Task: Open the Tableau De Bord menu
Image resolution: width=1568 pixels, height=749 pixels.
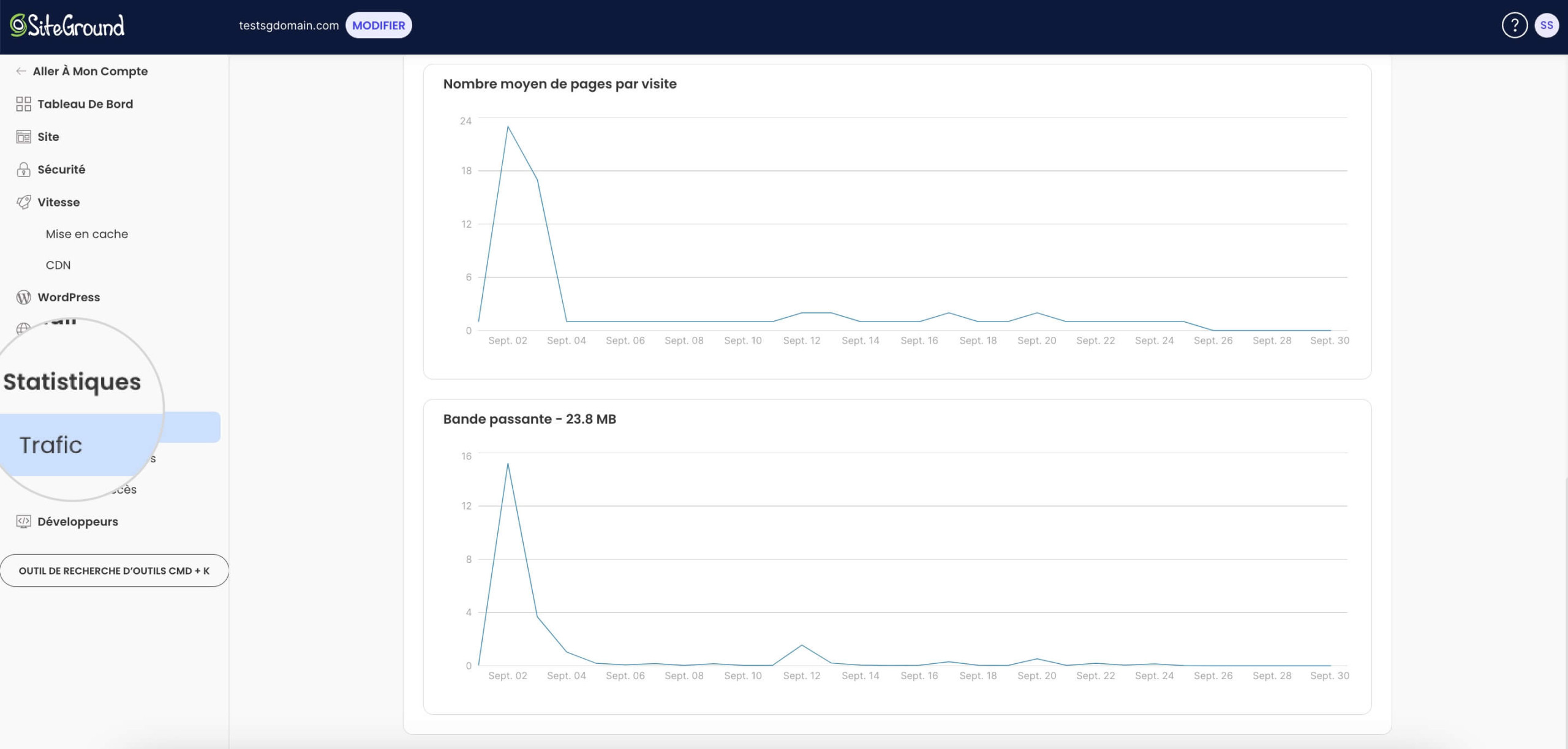Action: pos(85,104)
